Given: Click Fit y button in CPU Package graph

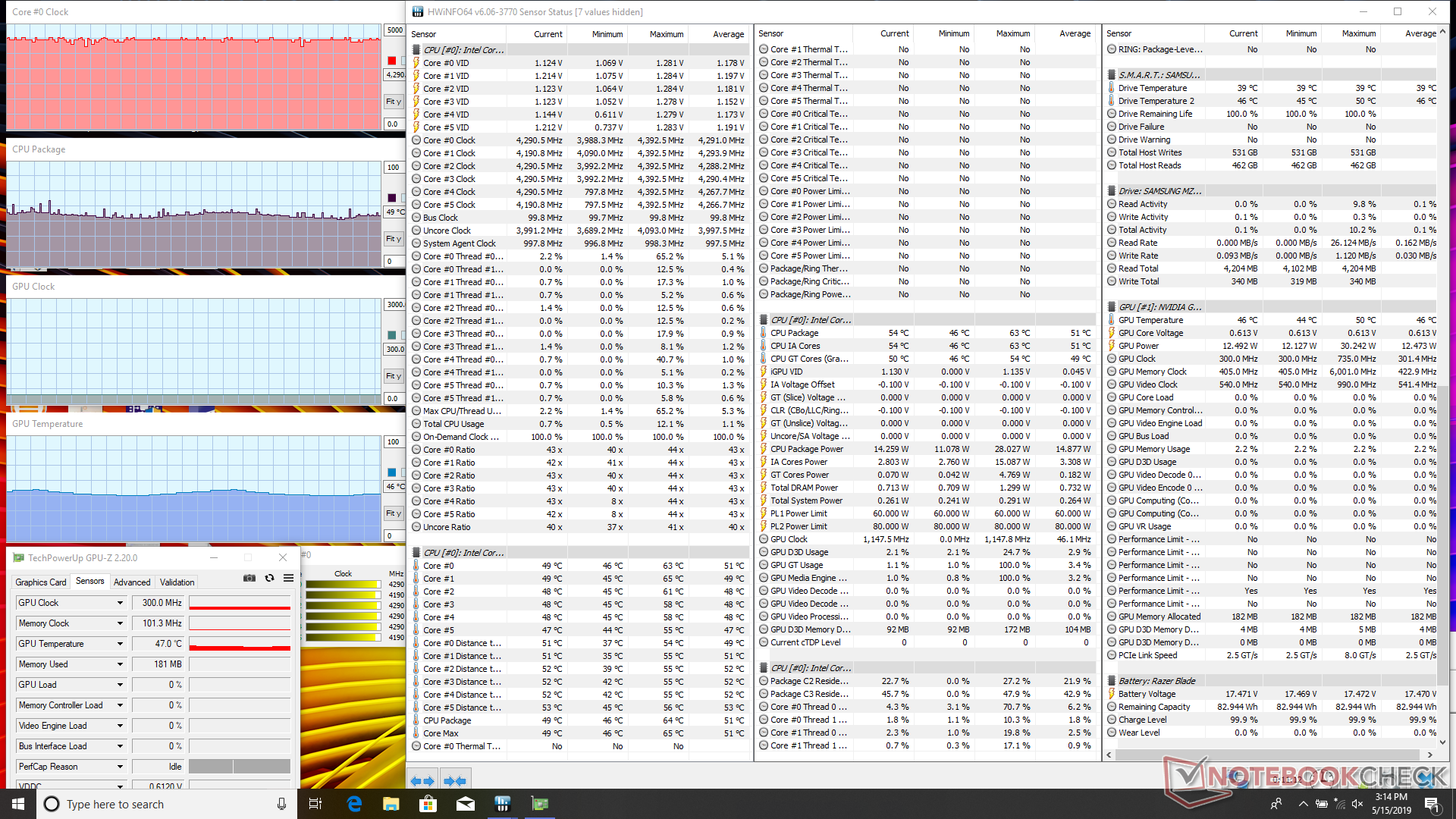Looking at the screenshot, I should pyautogui.click(x=393, y=239).
